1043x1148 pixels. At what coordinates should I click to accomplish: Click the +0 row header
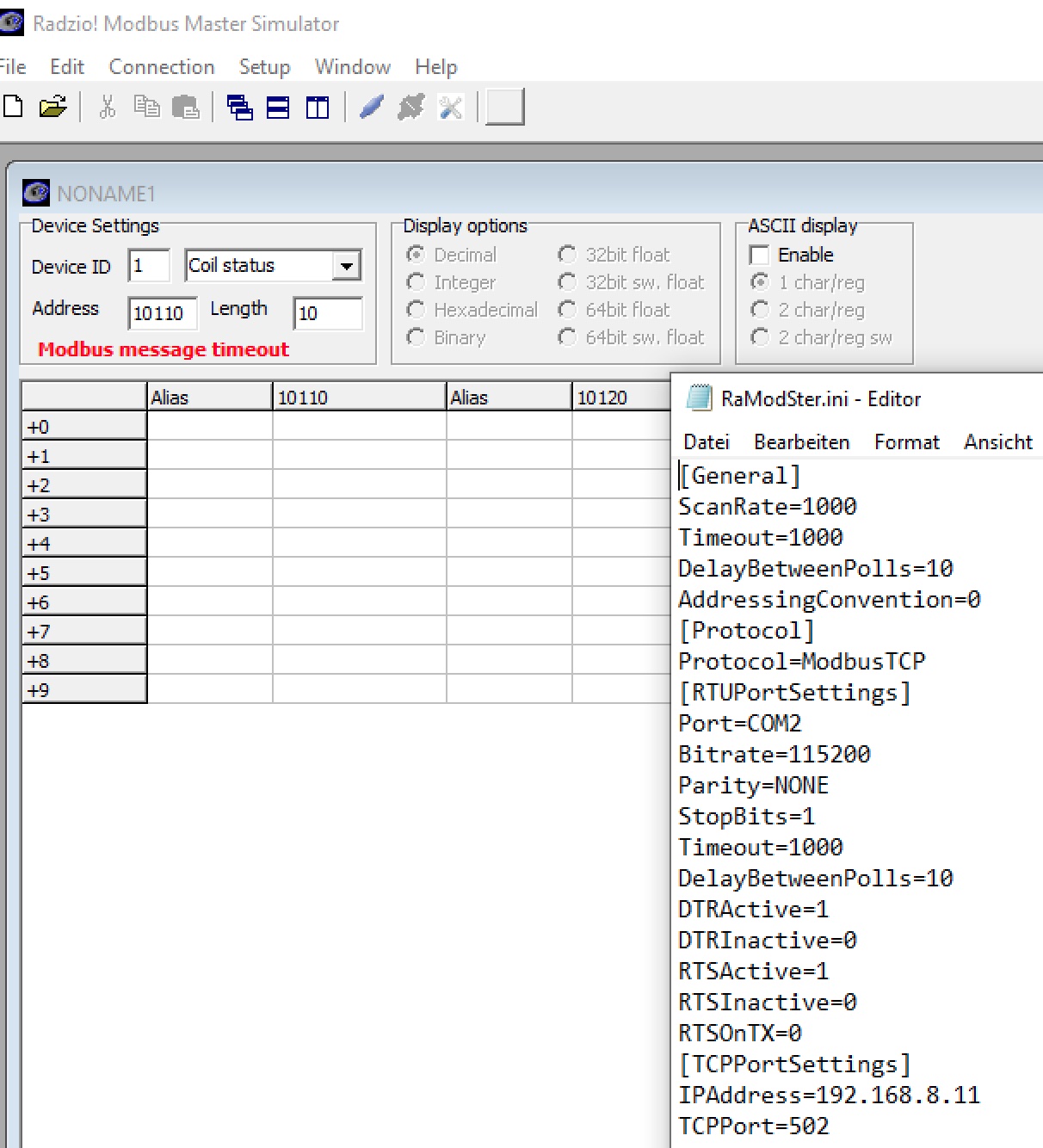(83, 427)
